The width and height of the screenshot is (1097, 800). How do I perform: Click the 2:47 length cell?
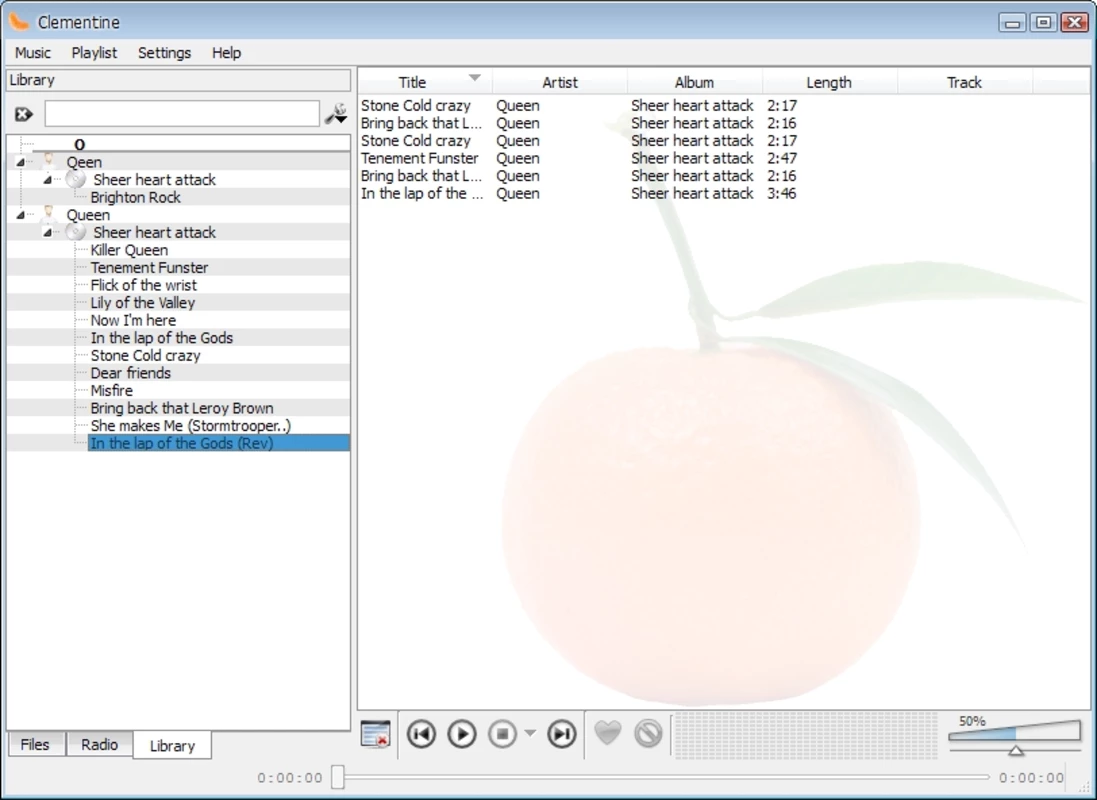click(x=781, y=158)
